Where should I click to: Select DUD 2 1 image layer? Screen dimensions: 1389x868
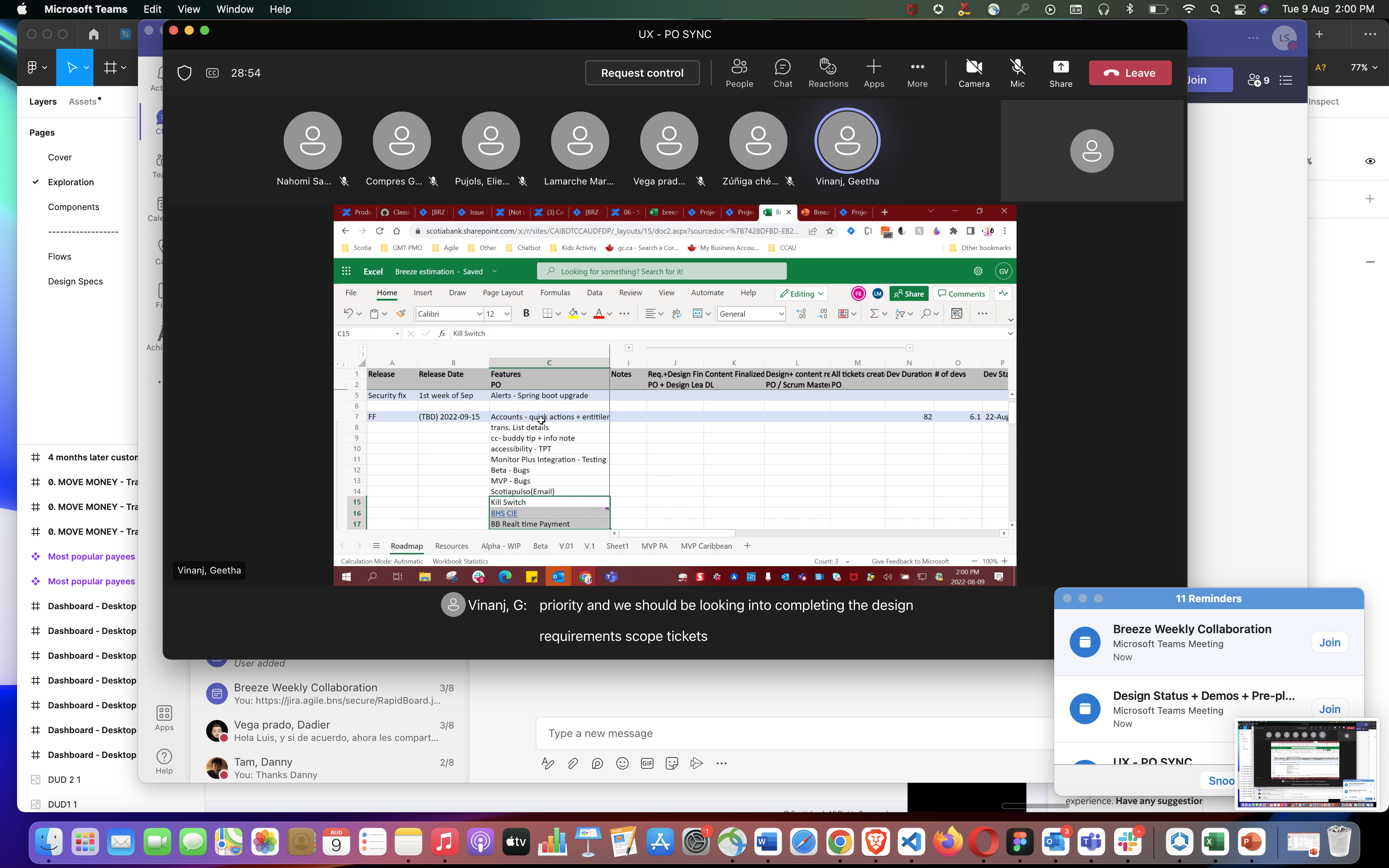[64, 780]
